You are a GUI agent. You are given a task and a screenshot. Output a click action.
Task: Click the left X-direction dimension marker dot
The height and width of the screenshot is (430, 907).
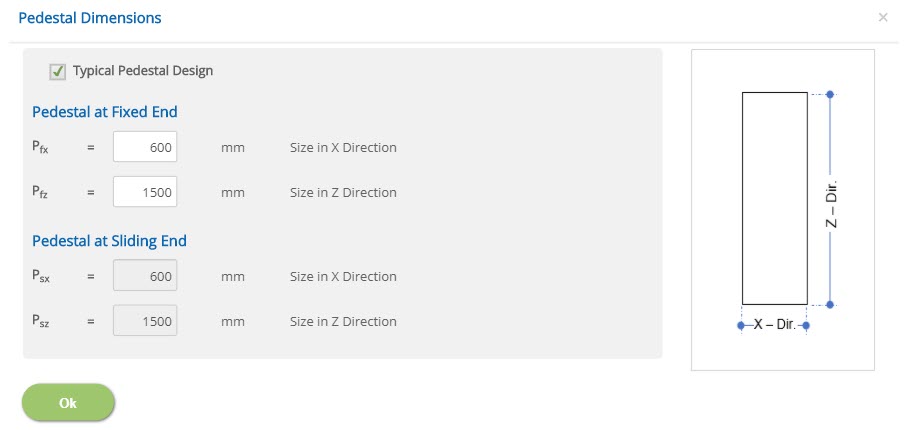pyautogui.click(x=740, y=326)
